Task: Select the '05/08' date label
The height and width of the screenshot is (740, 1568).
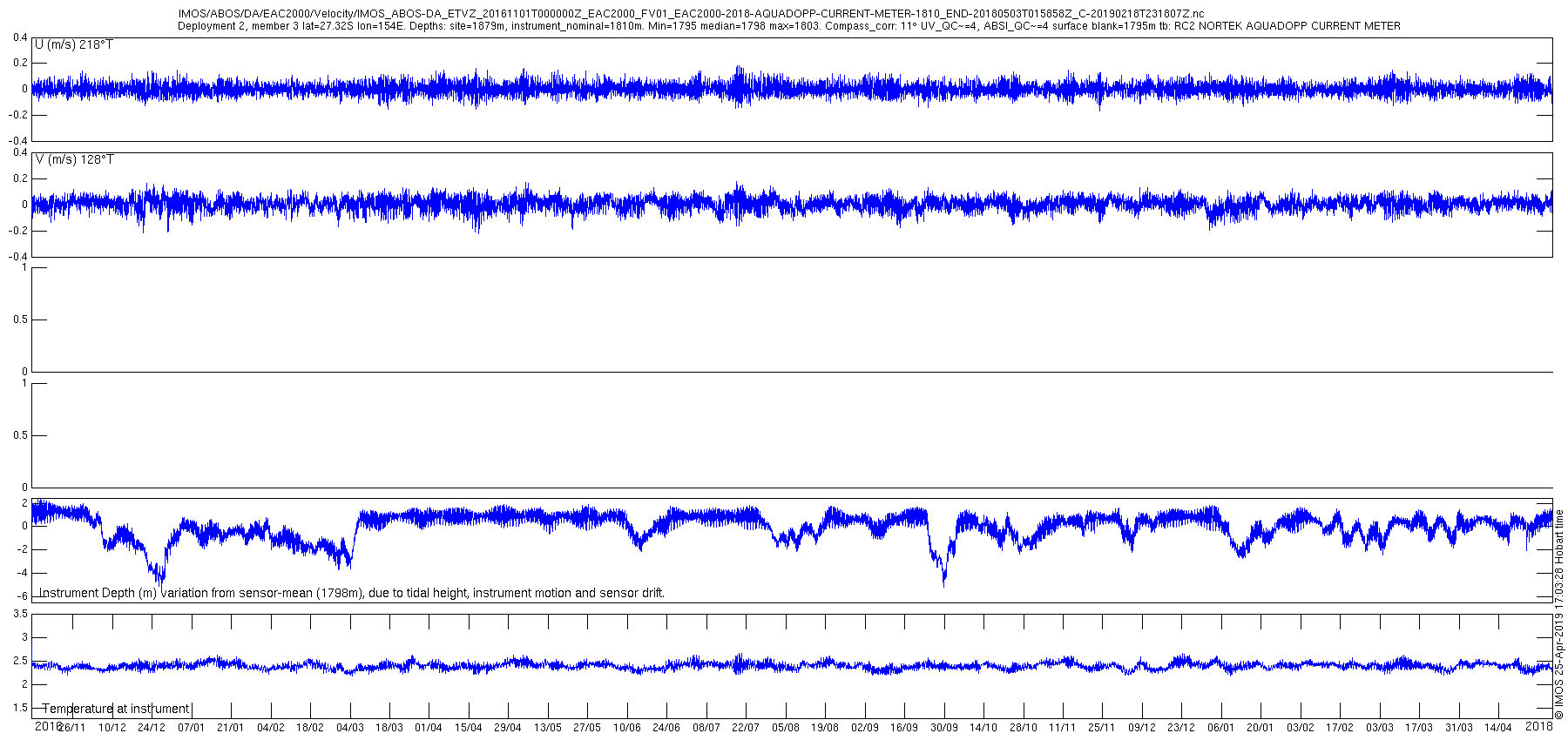Action: pos(786,728)
